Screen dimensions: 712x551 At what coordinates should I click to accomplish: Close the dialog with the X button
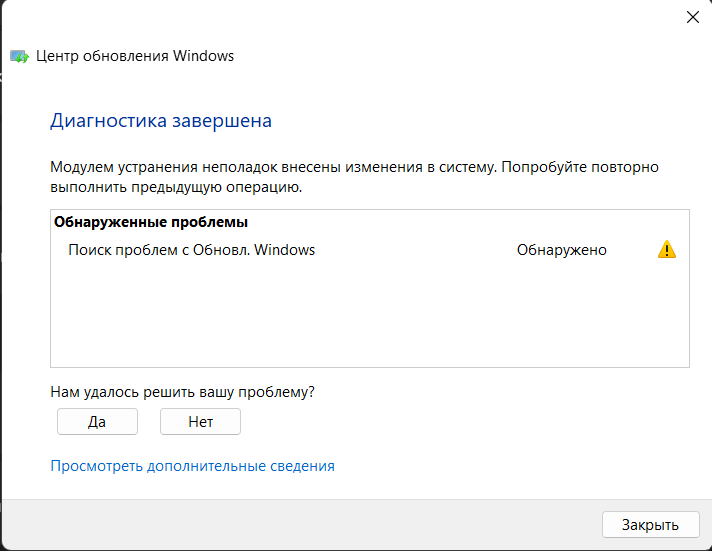coord(692,17)
